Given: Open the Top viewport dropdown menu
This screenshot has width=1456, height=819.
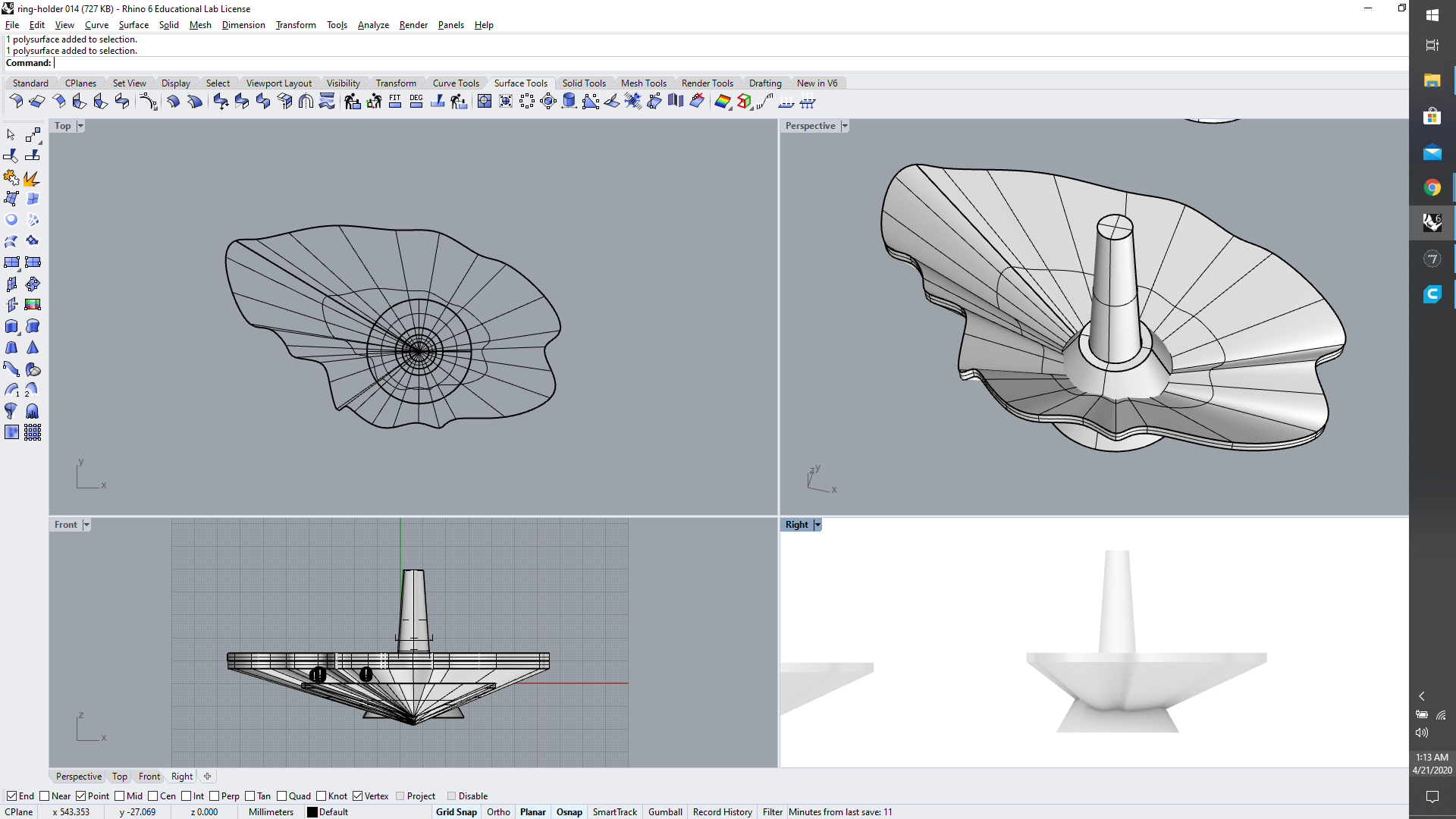Looking at the screenshot, I should click(x=80, y=126).
